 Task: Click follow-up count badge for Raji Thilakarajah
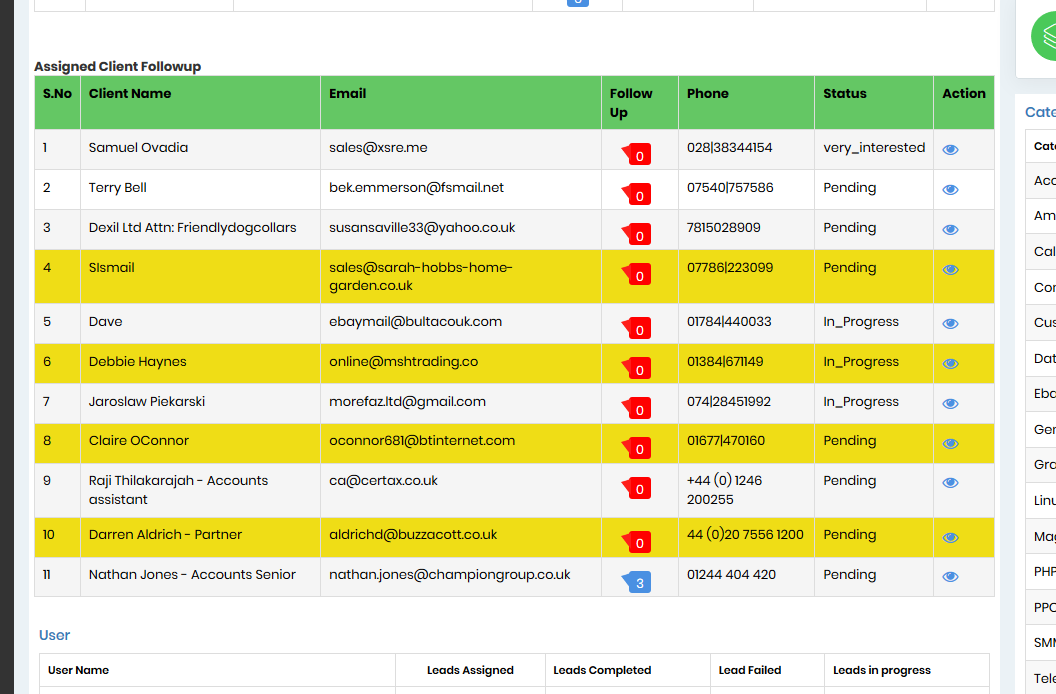[638, 489]
